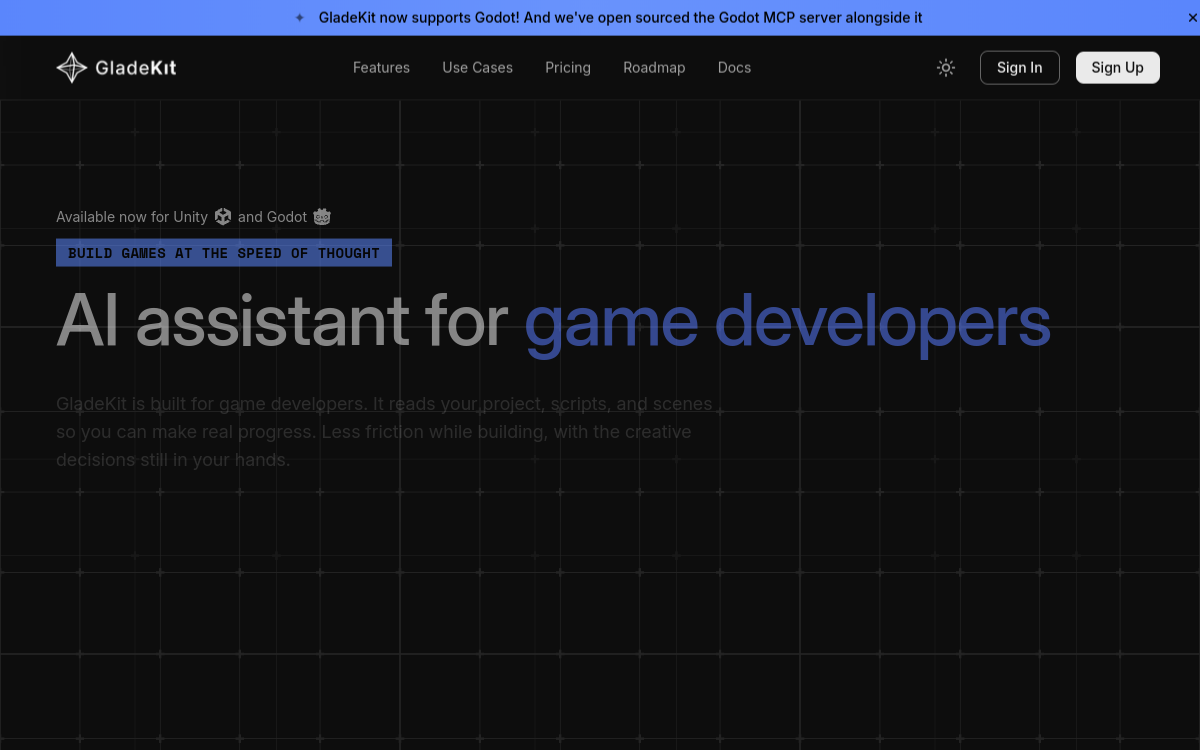Click 'BUILD GAMES AT THE SPEED OF THOUGHT' badge

pyautogui.click(x=224, y=253)
